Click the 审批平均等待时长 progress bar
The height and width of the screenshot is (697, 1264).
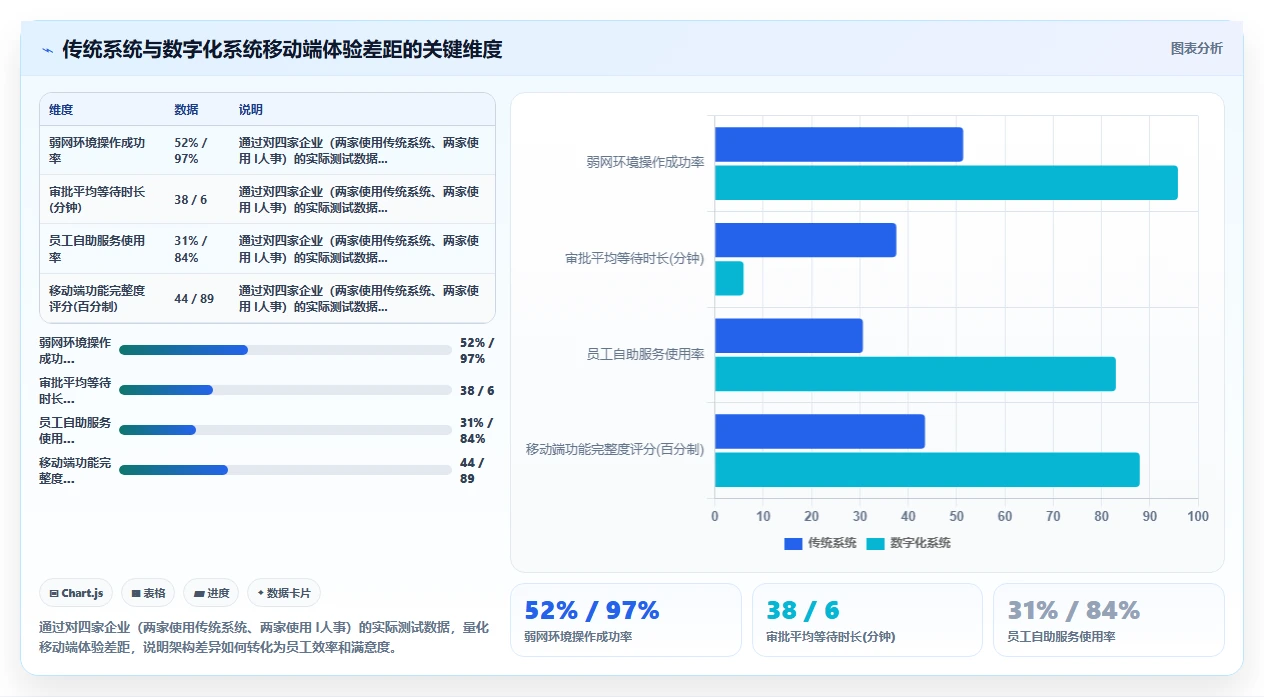(x=285, y=390)
